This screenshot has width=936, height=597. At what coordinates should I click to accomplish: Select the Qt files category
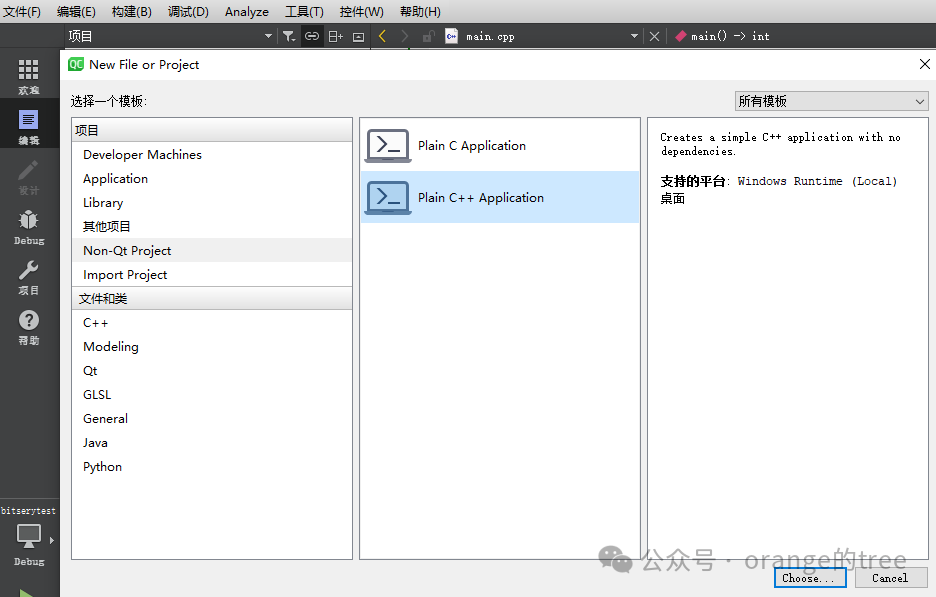point(212,371)
